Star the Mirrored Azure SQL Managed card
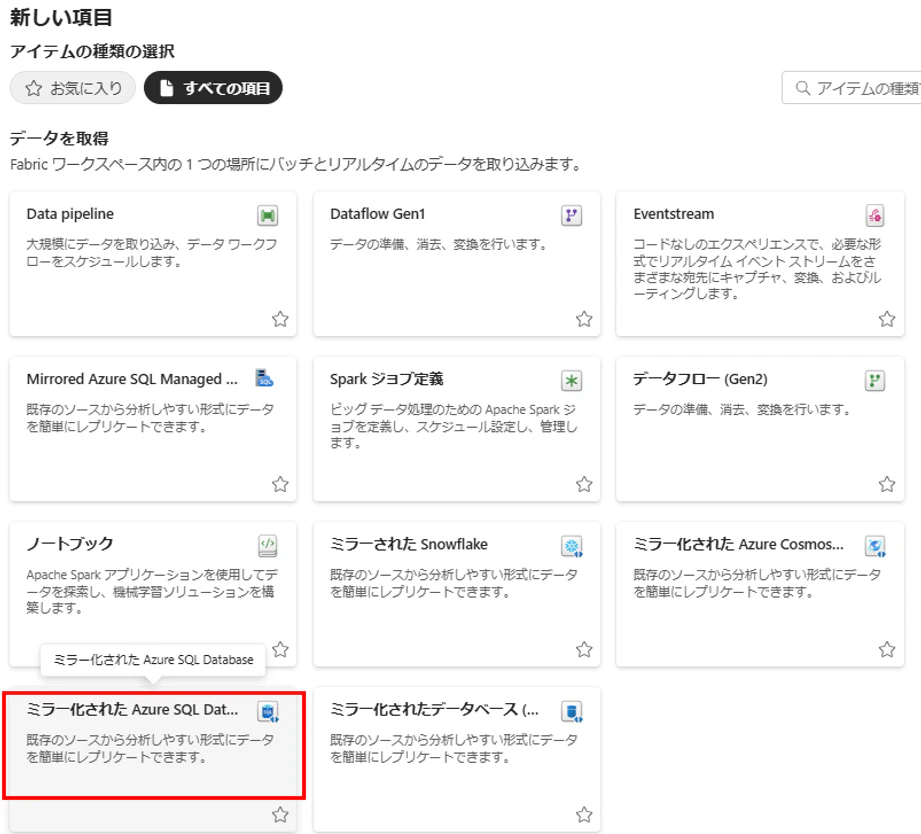The height and width of the screenshot is (834, 921). [x=280, y=484]
